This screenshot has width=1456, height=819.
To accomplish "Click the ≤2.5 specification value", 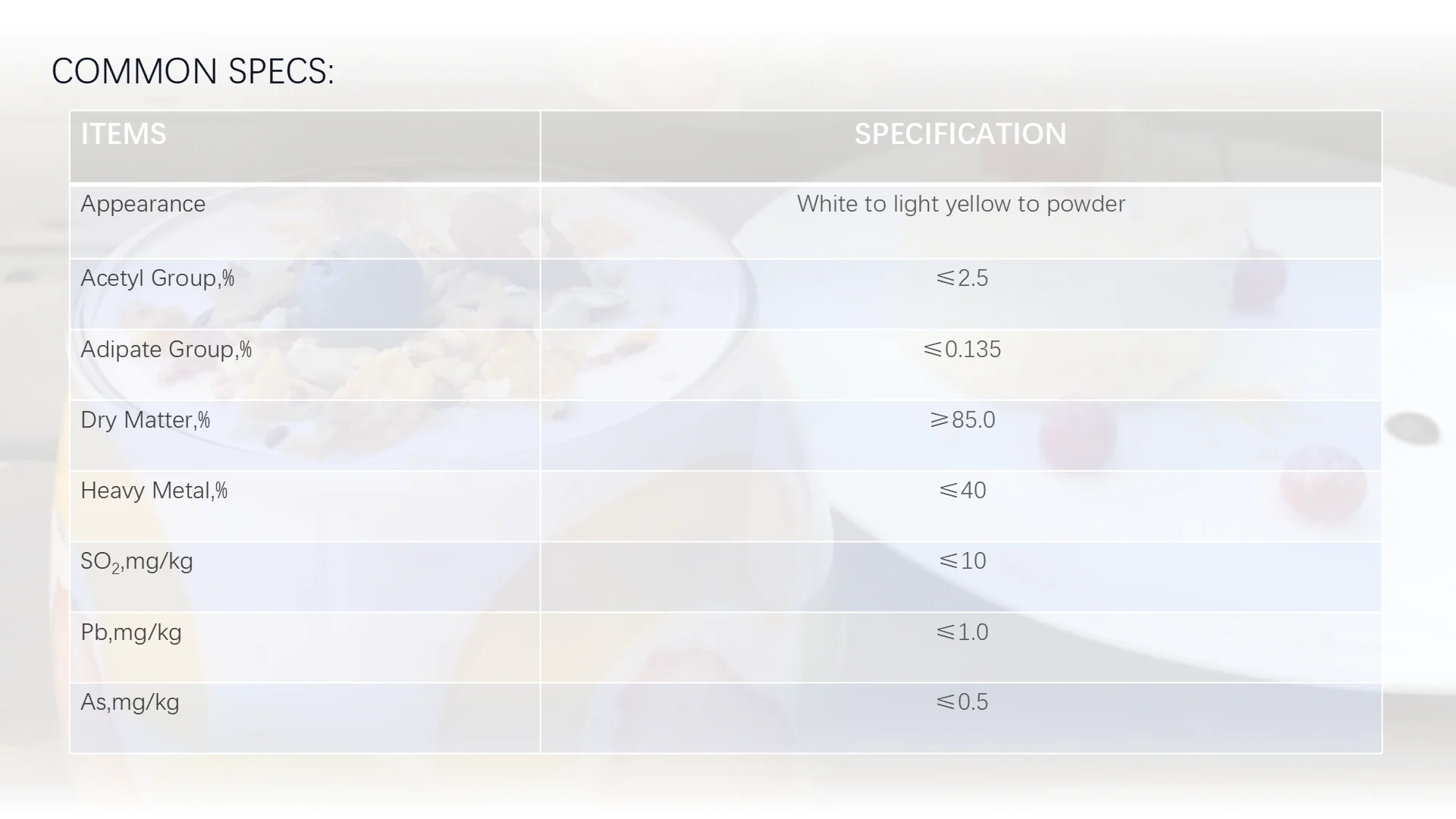I will click(x=962, y=278).
